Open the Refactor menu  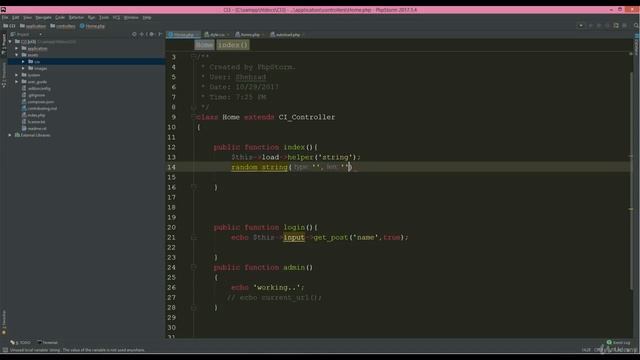coord(76,18)
